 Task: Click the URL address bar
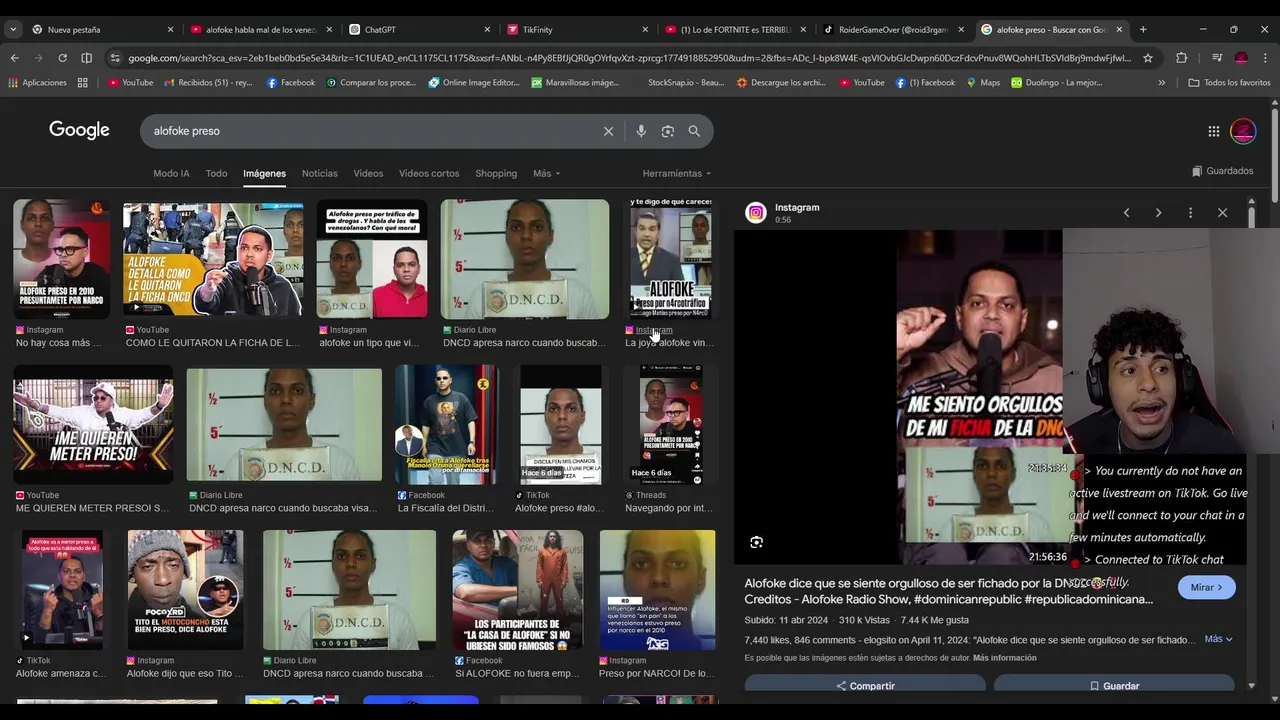tap(629, 58)
